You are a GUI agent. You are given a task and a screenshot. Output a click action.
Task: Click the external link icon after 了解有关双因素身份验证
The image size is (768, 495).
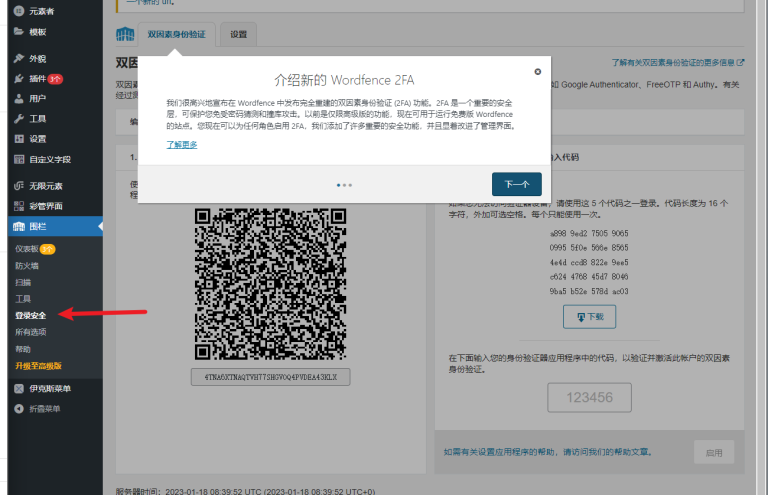click(x=741, y=62)
